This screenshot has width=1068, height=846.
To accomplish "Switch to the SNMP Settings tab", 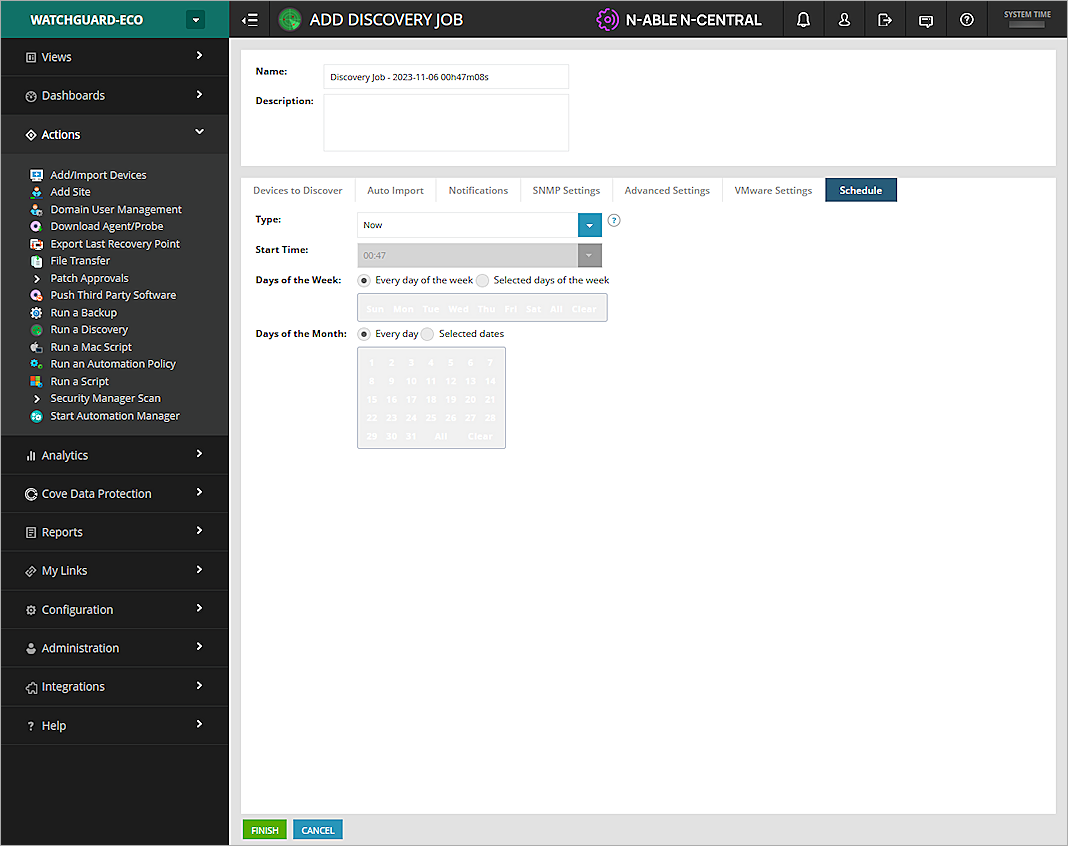I will [x=566, y=190].
